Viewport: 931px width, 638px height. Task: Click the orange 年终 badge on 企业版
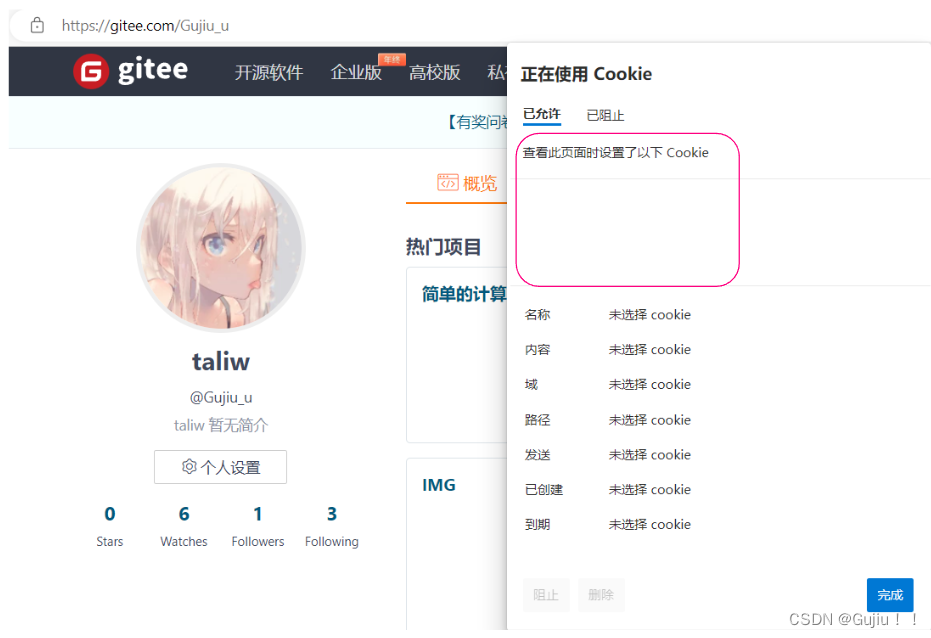point(392,59)
